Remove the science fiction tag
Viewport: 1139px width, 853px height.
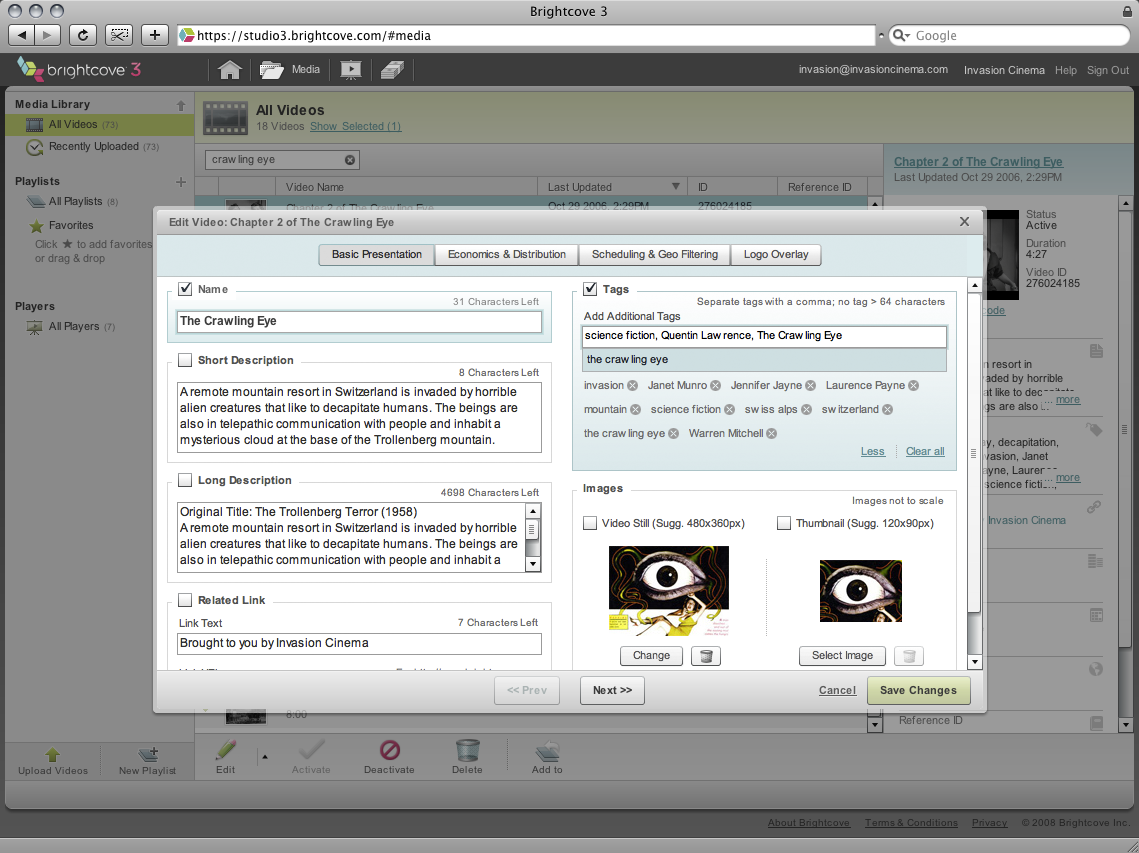729,410
